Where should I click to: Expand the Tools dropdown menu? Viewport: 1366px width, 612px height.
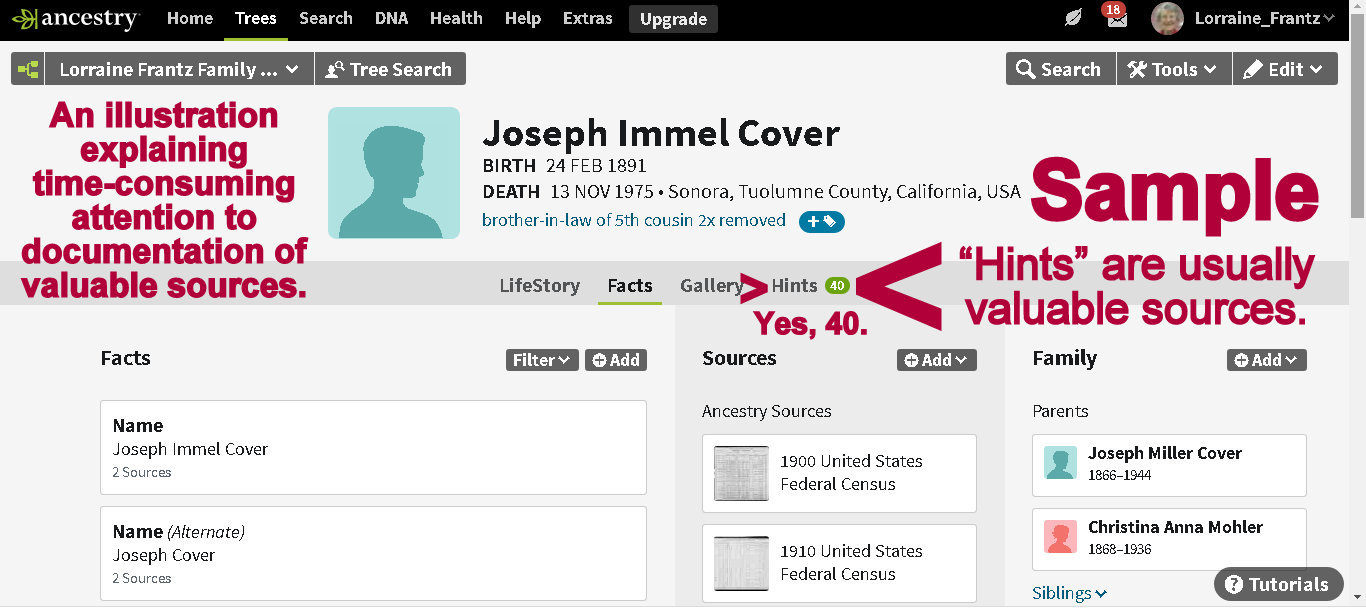point(1173,69)
